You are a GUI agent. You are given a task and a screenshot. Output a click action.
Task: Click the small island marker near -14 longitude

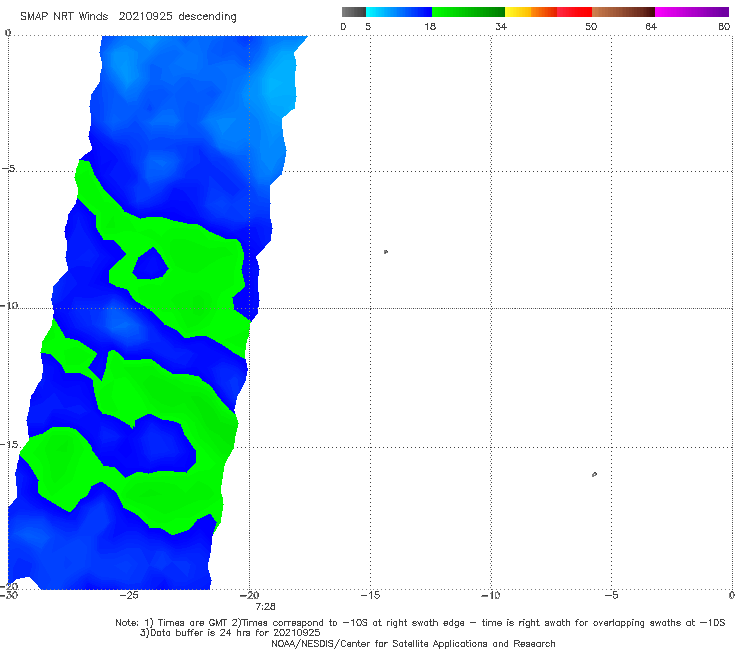click(x=386, y=252)
